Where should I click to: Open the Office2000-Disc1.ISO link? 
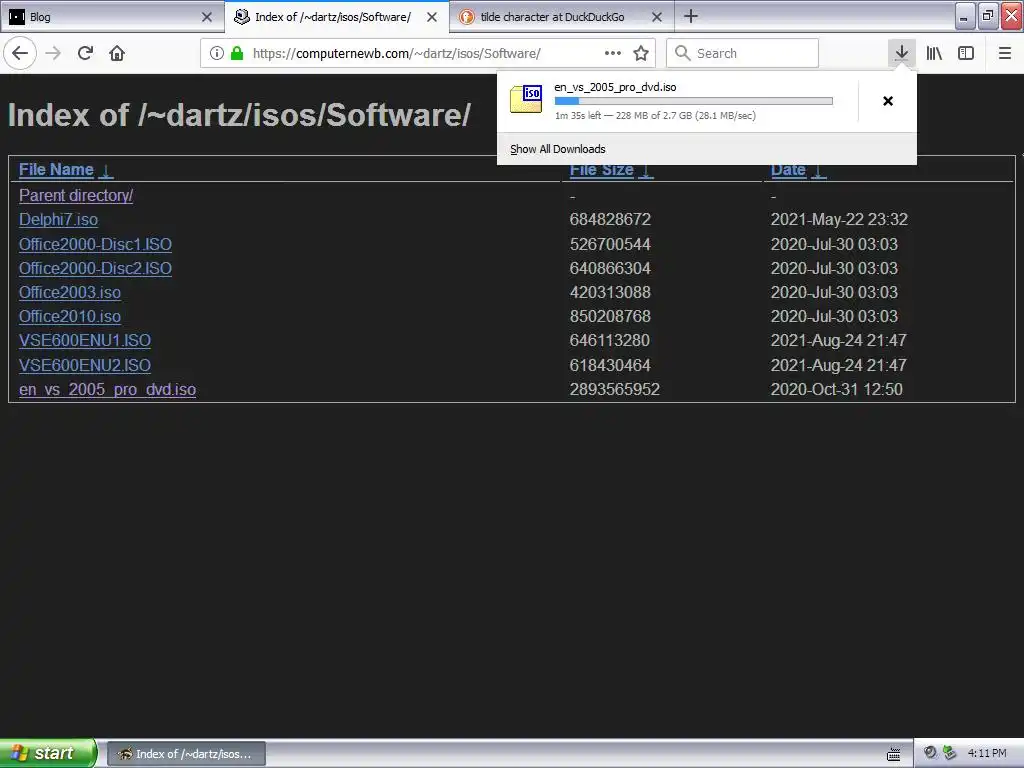click(x=95, y=244)
